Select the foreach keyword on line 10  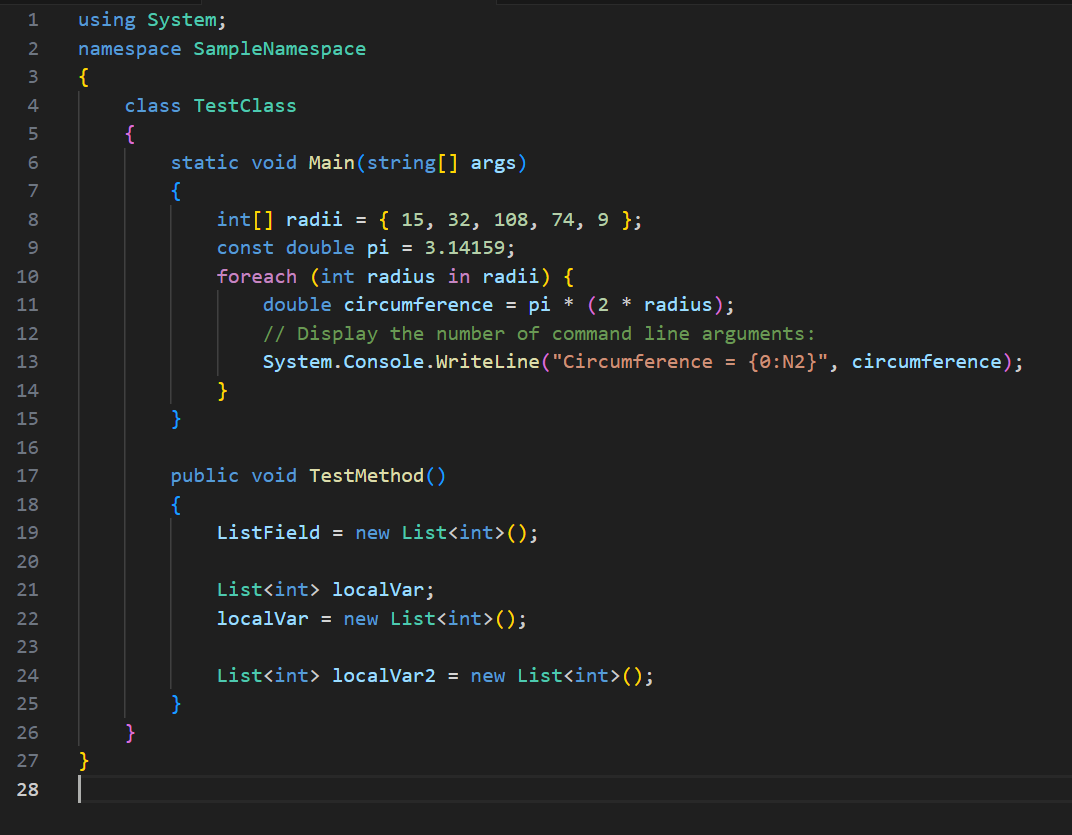click(x=256, y=276)
